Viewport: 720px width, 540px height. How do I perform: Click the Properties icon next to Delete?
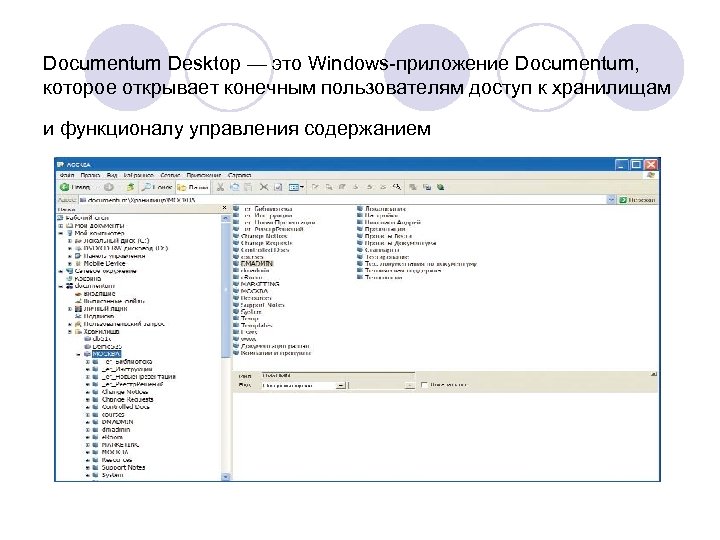click(x=278, y=187)
